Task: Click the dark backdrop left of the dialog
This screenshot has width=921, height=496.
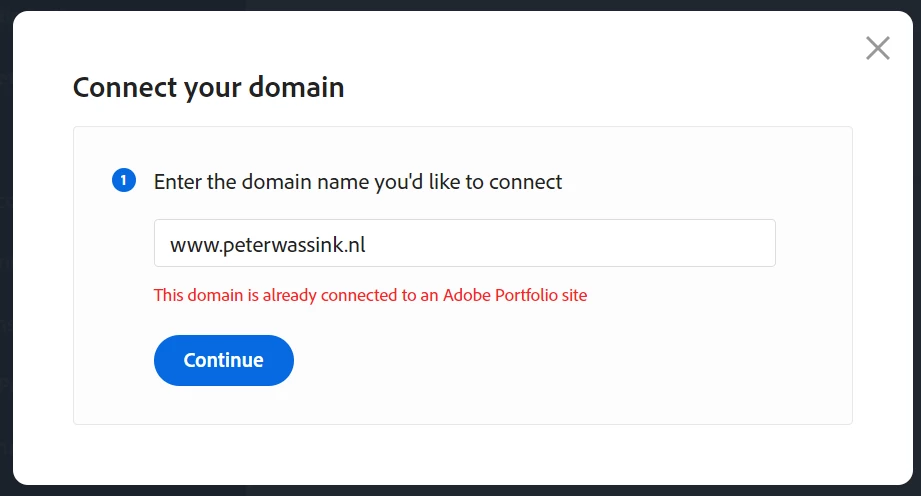Action: [x=5, y=250]
